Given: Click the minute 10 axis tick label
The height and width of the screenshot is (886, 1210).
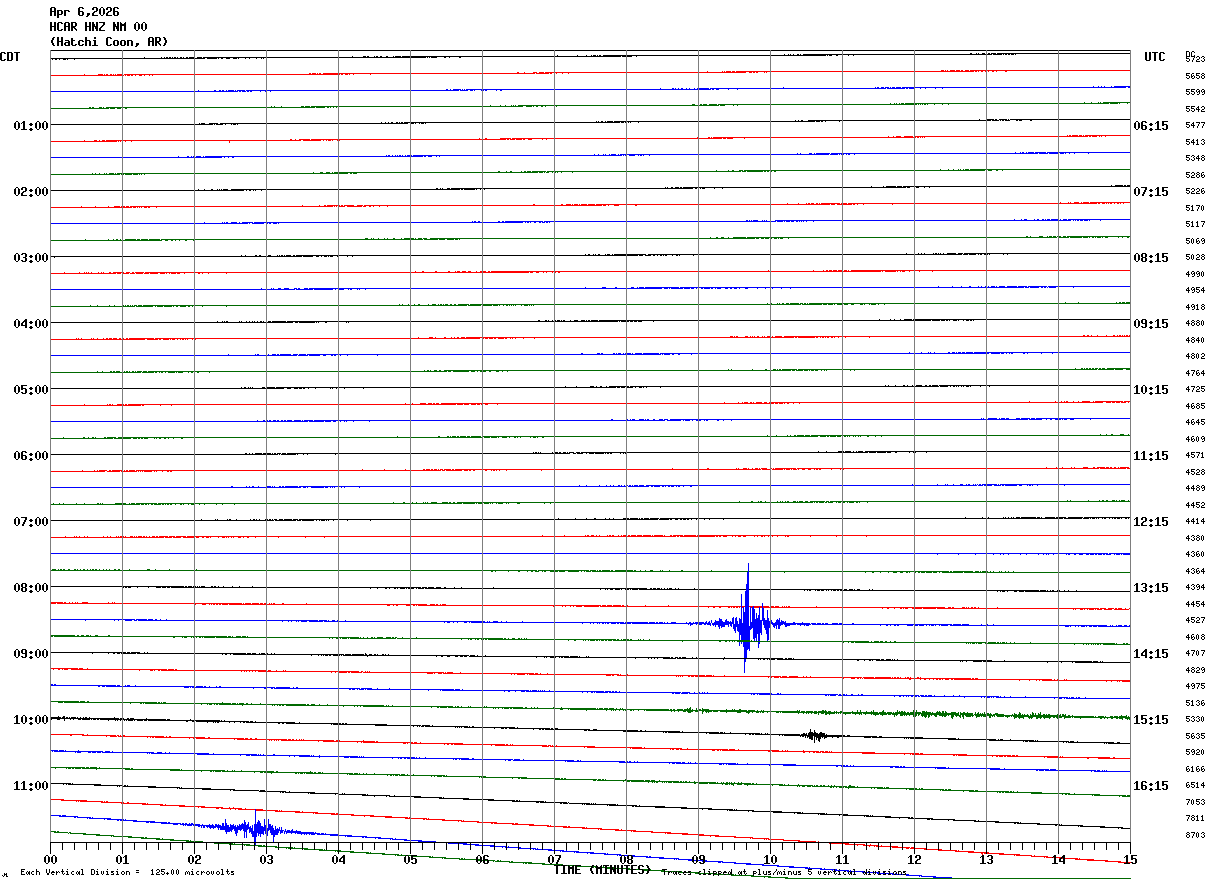Looking at the screenshot, I should [770, 860].
